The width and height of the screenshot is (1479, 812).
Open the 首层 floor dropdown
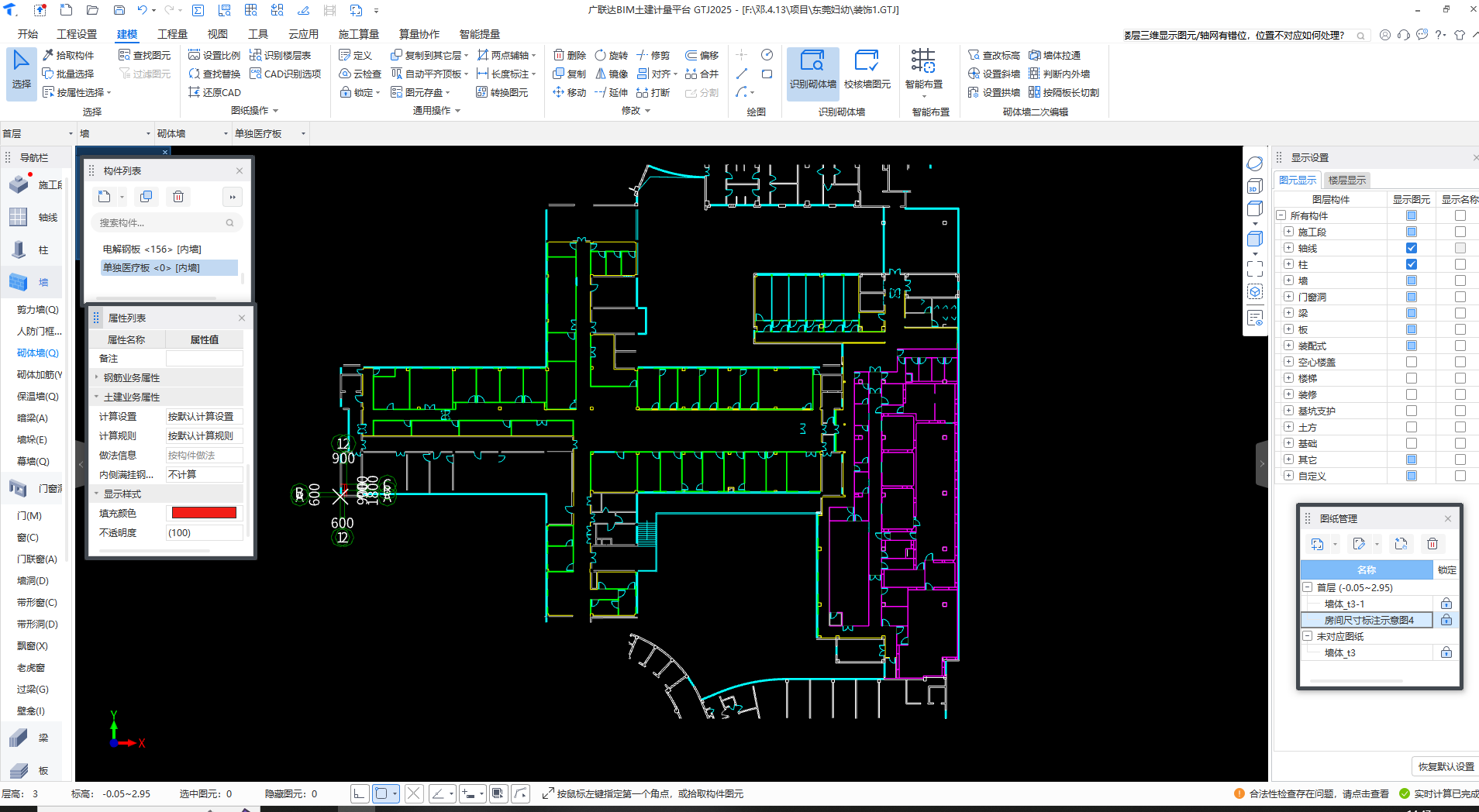[x=38, y=133]
